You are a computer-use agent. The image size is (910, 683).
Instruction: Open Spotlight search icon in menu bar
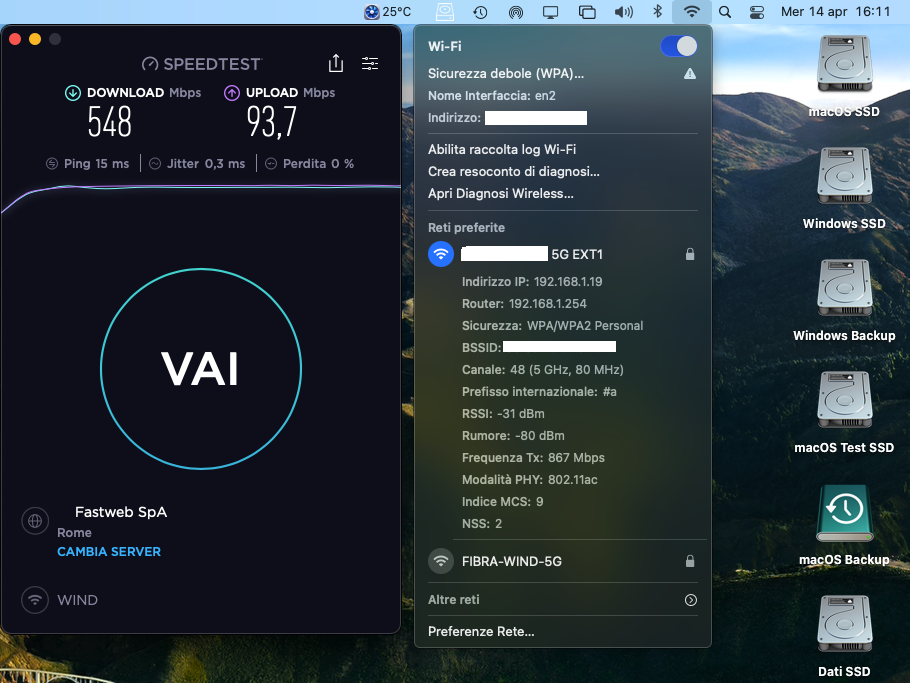(724, 12)
